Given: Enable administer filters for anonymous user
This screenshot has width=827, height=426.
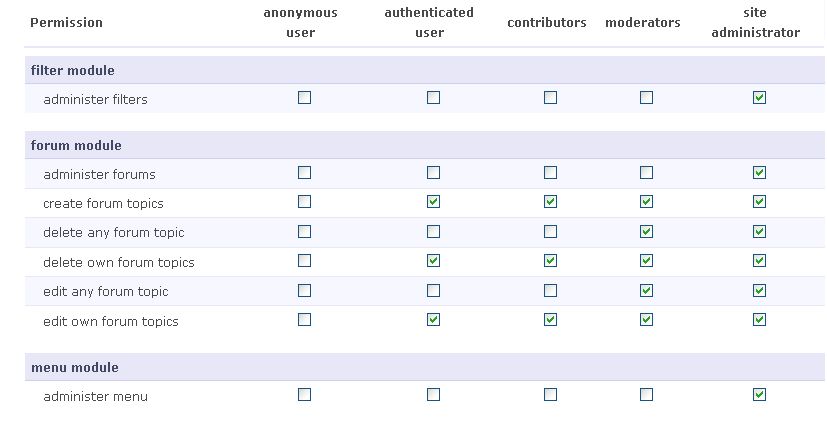Looking at the screenshot, I should (304, 98).
